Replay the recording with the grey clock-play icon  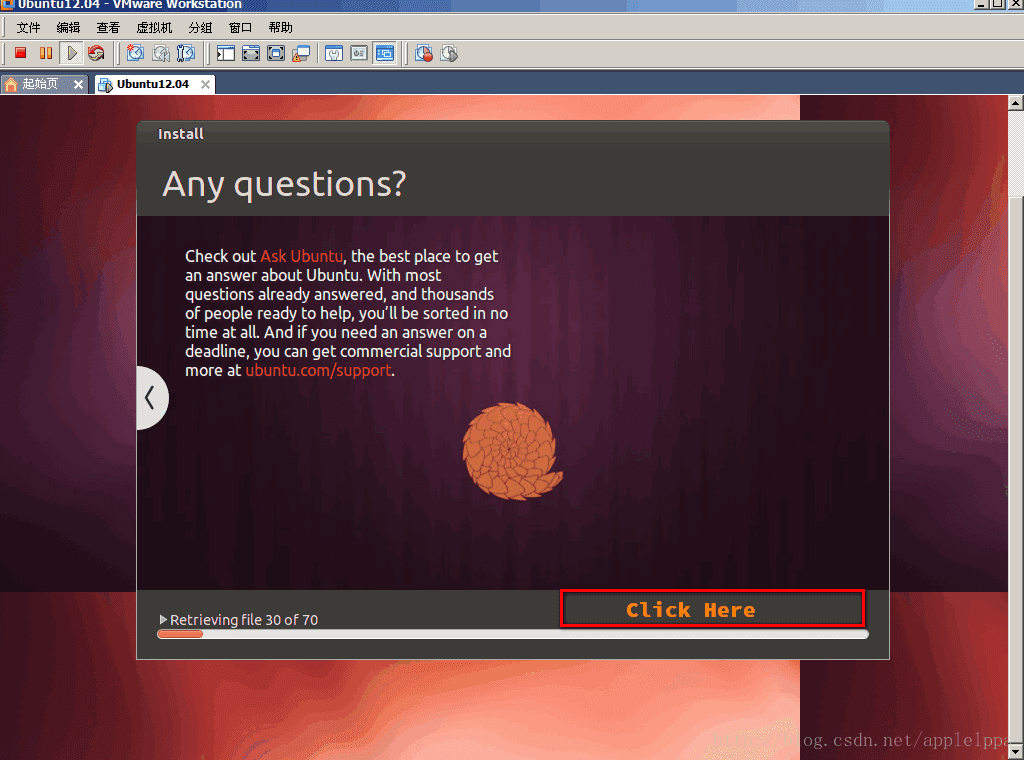point(449,53)
